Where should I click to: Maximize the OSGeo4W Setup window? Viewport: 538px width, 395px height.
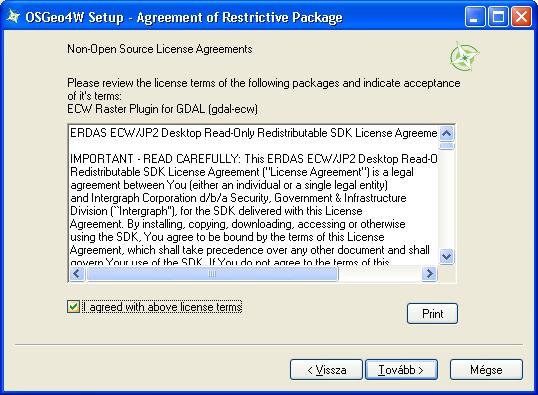pyautogui.click(x=498, y=16)
